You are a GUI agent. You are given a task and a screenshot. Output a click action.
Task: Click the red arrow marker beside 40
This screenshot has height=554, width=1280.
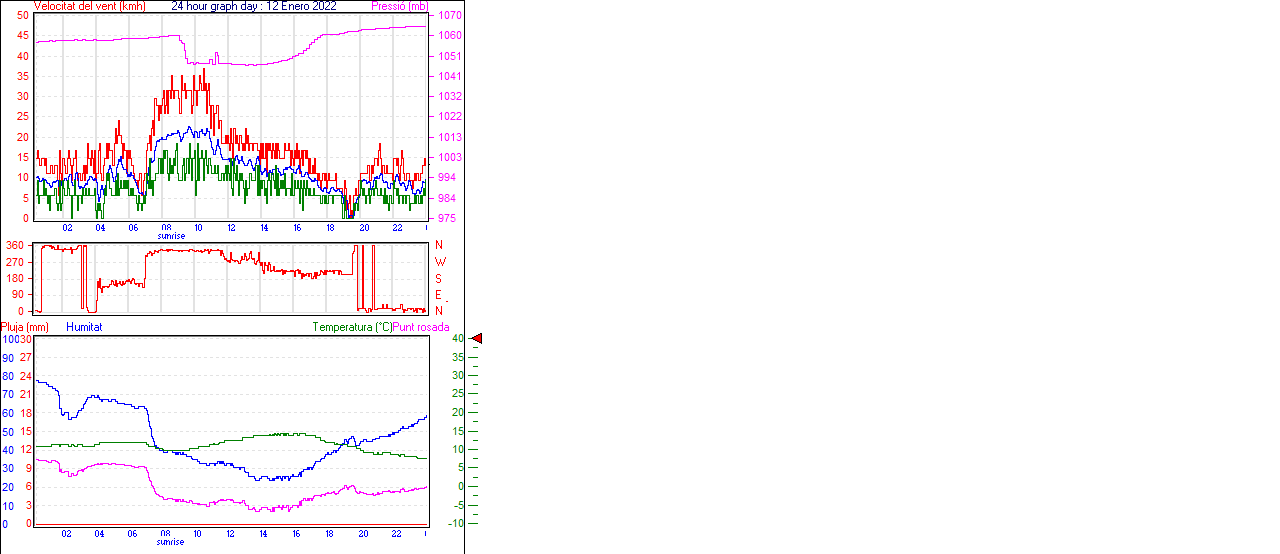477,339
